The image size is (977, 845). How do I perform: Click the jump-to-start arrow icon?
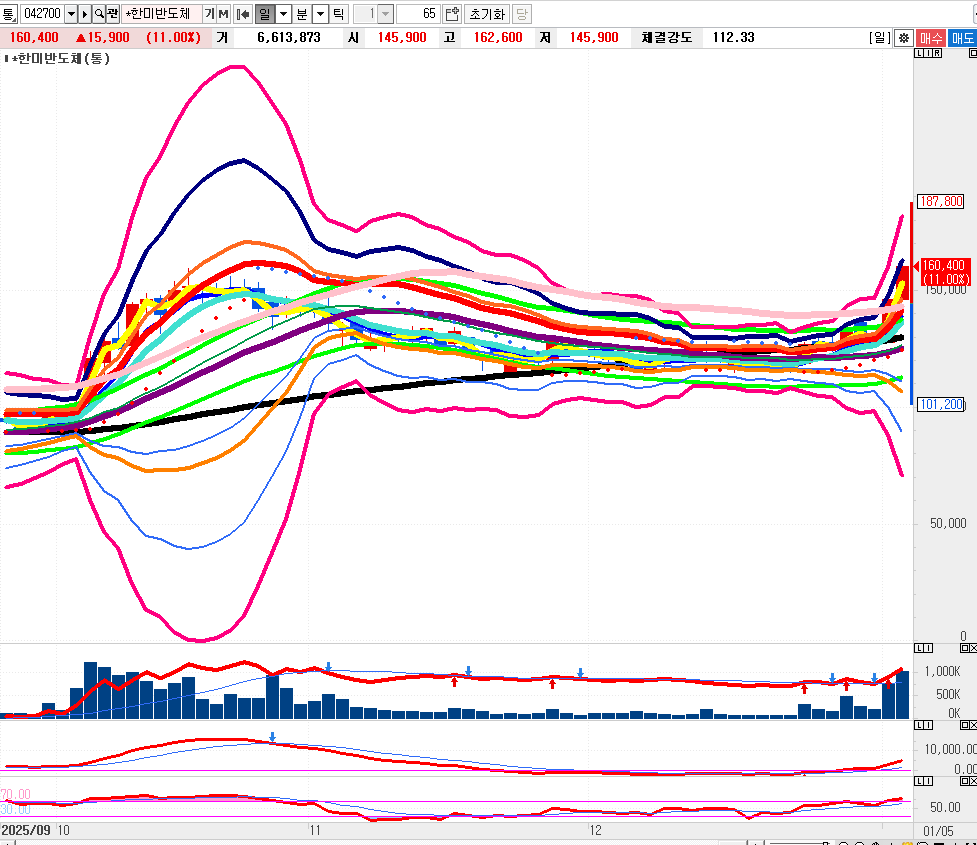coord(242,14)
